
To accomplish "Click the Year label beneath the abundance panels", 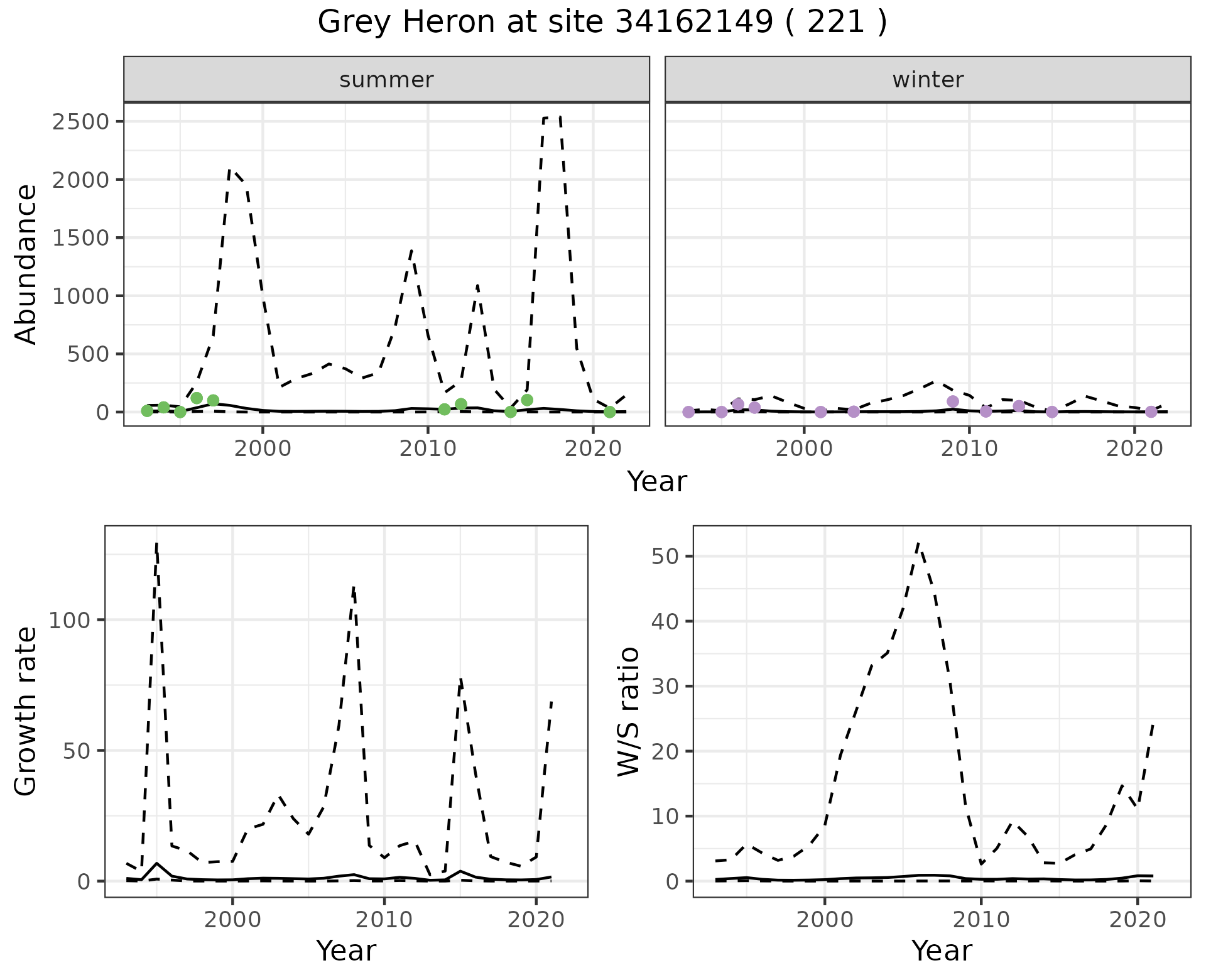I will tap(657, 482).
